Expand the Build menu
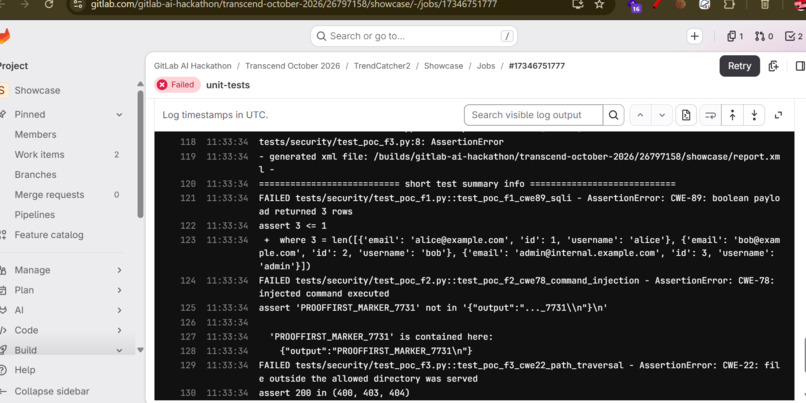This screenshot has height=403, width=806. coord(119,350)
